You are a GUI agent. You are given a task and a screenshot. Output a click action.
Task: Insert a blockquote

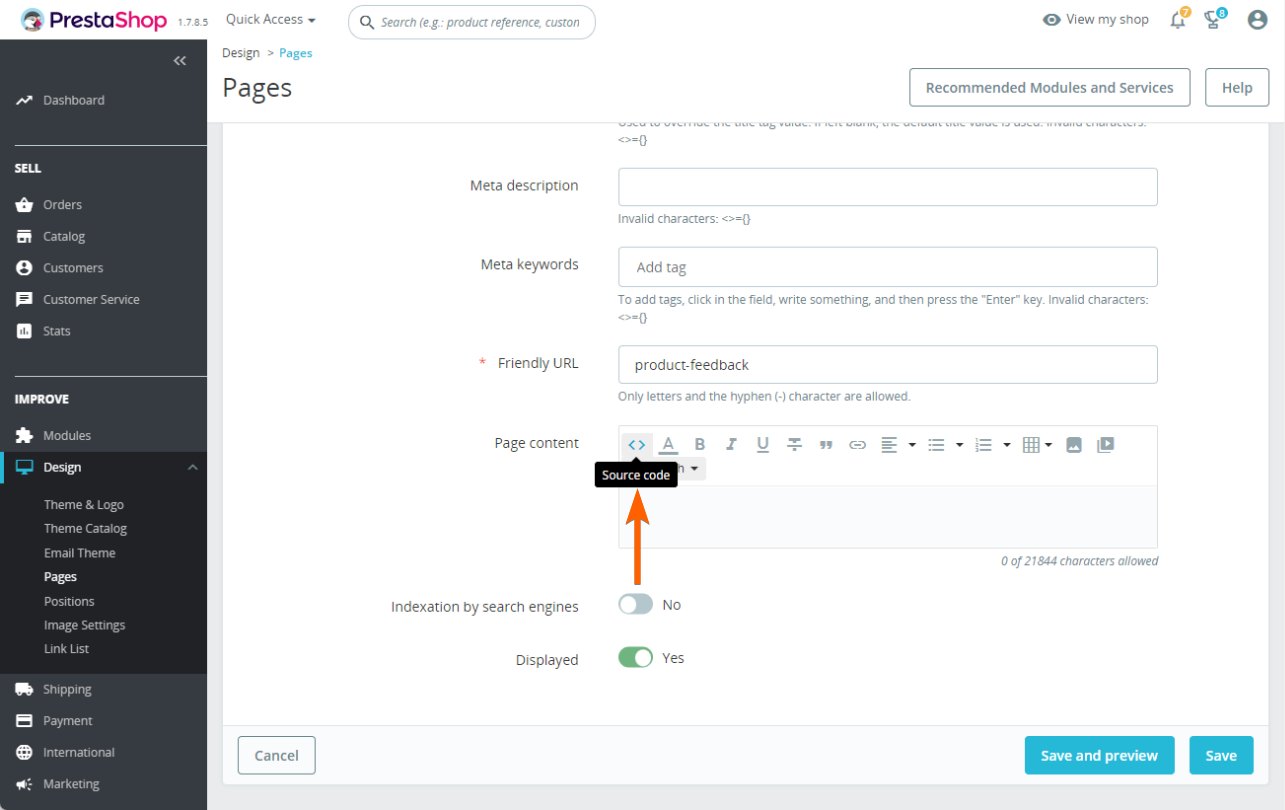tap(826, 444)
